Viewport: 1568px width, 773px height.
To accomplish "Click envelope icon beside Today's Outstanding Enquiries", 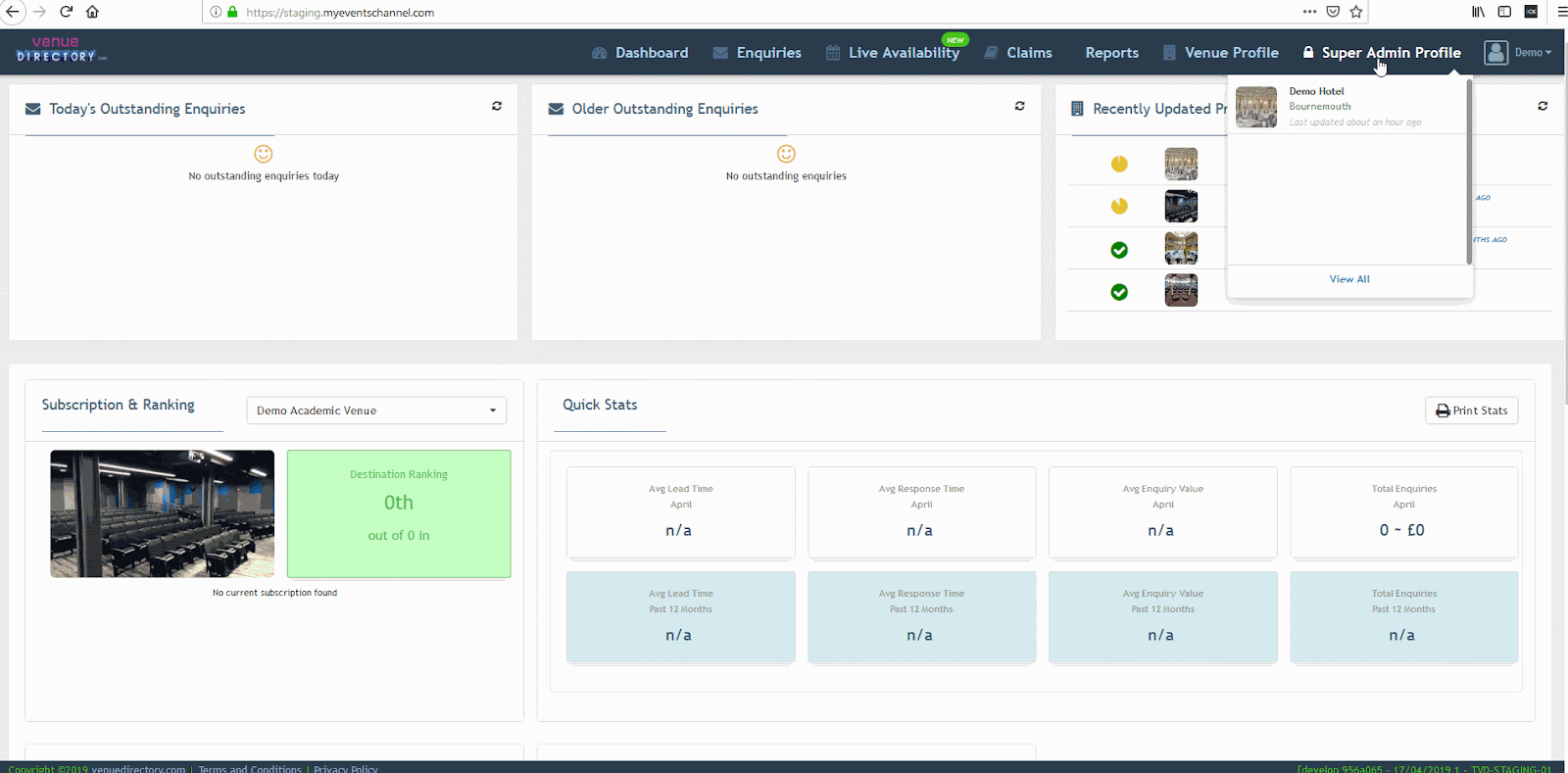I will 32,109.
